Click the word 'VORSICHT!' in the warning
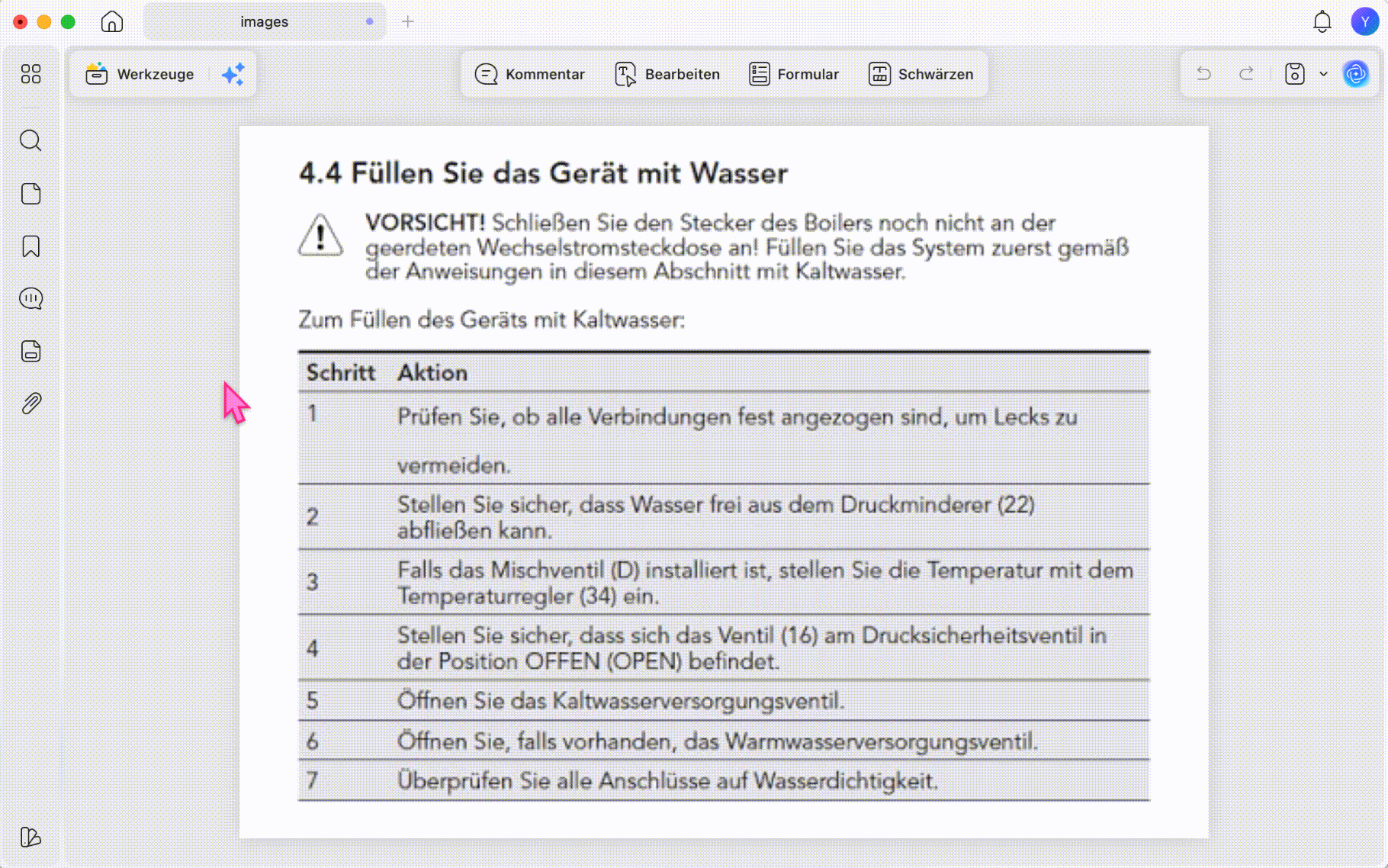The image size is (1388, 868). tap(425, 223)
